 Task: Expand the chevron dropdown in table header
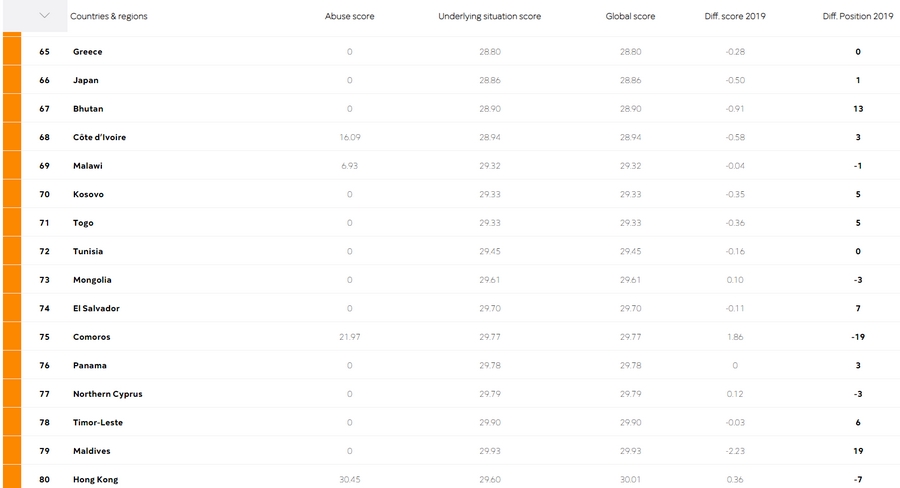44,16
